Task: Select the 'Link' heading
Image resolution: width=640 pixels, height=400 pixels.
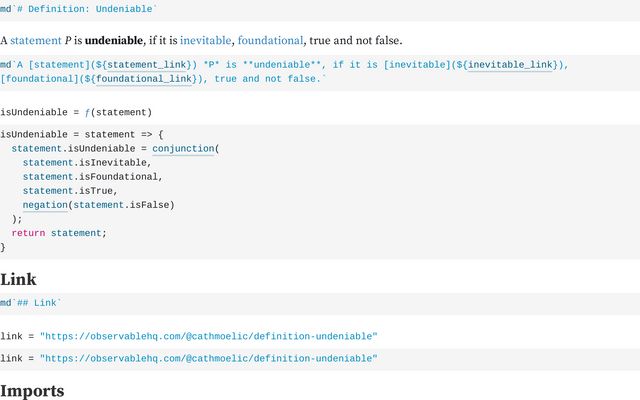Action: click(18, 280)
